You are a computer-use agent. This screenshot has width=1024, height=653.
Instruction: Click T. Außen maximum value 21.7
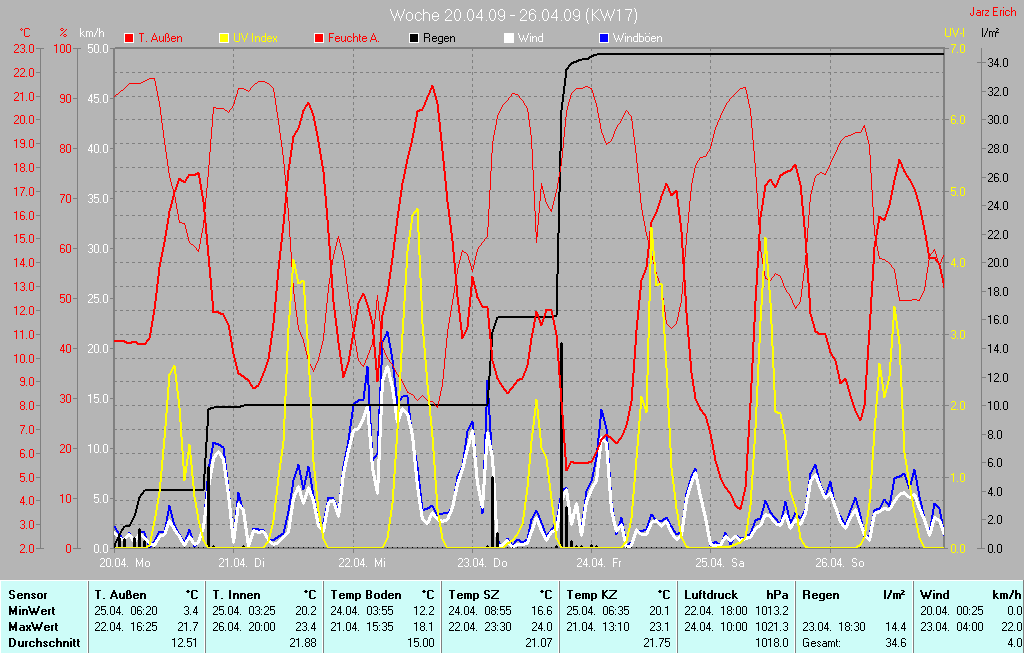(x=188, y=626)
